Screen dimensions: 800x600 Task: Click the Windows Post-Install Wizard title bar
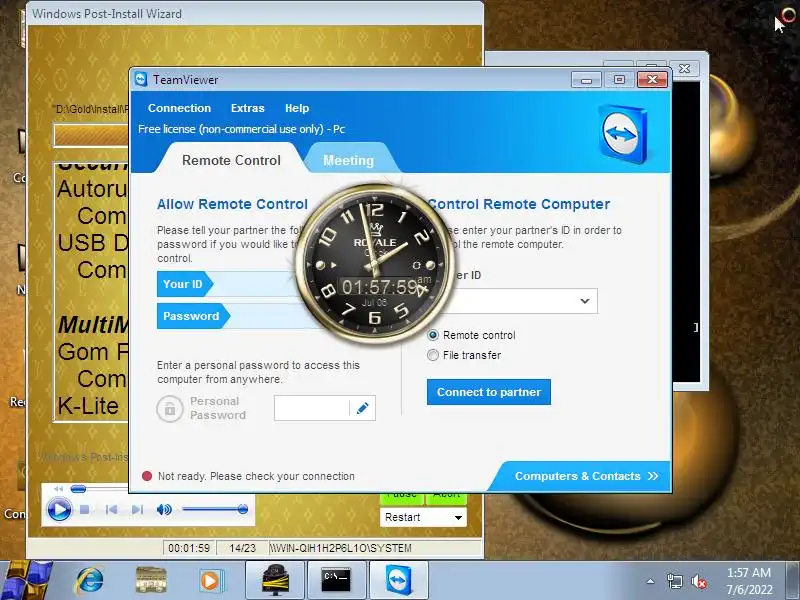coord(255,14)
